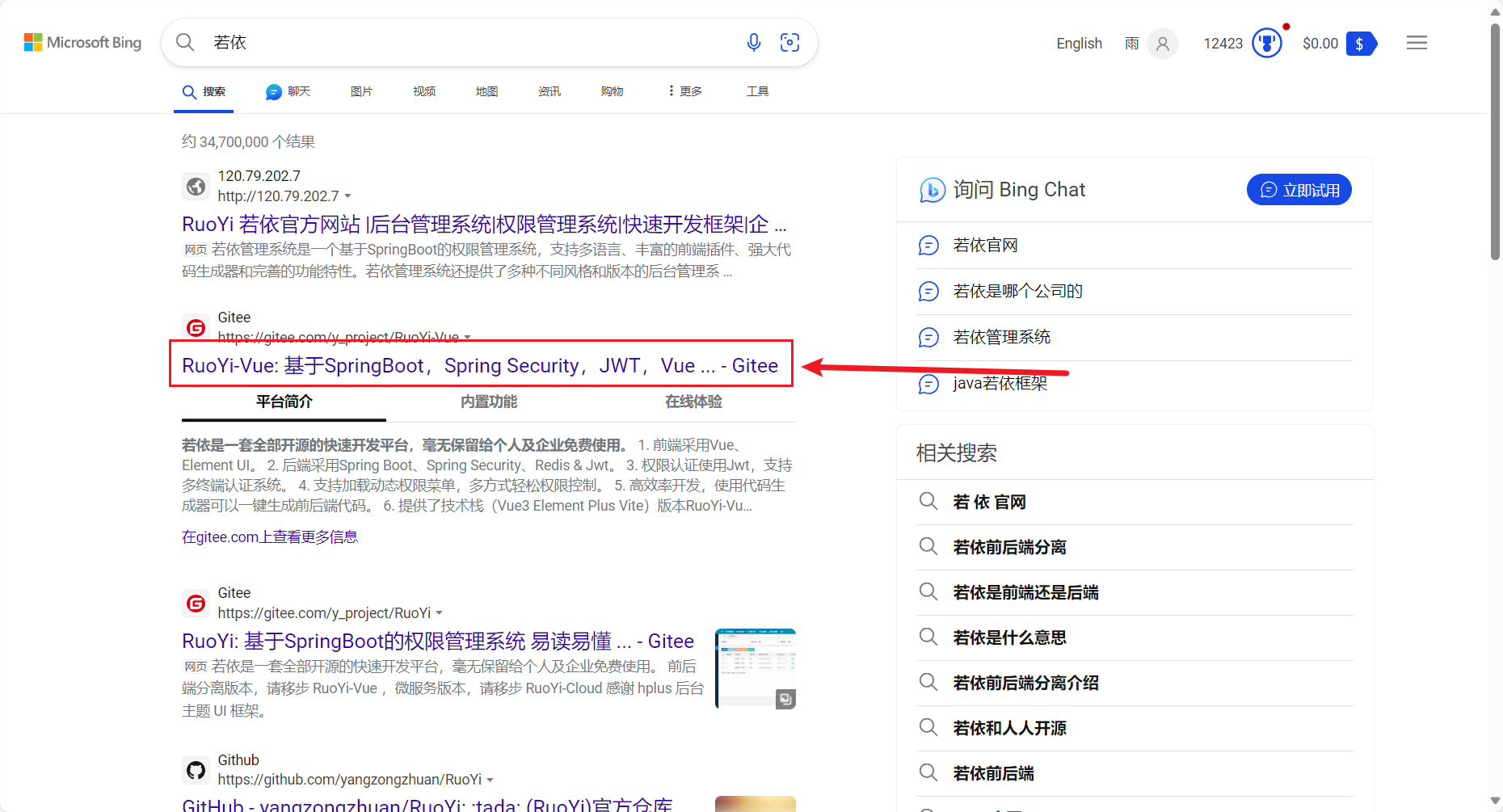Click the Github favicon icon
The image size is (1503, 812).
coord(196,770)
